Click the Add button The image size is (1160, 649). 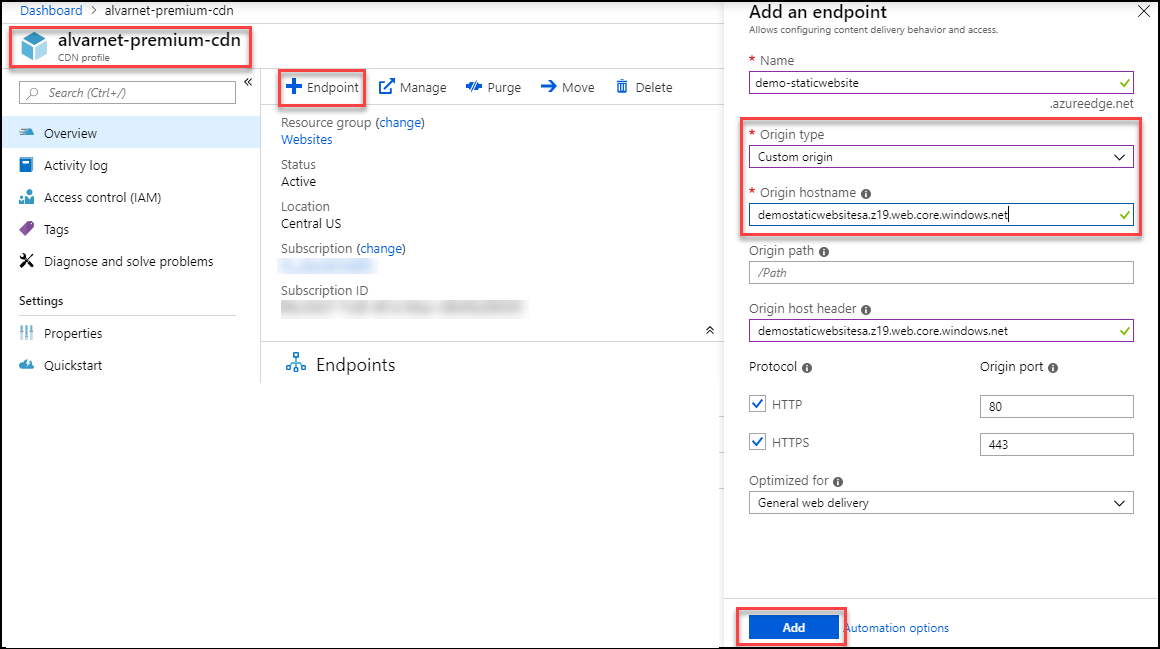click(x=793, y=627)
